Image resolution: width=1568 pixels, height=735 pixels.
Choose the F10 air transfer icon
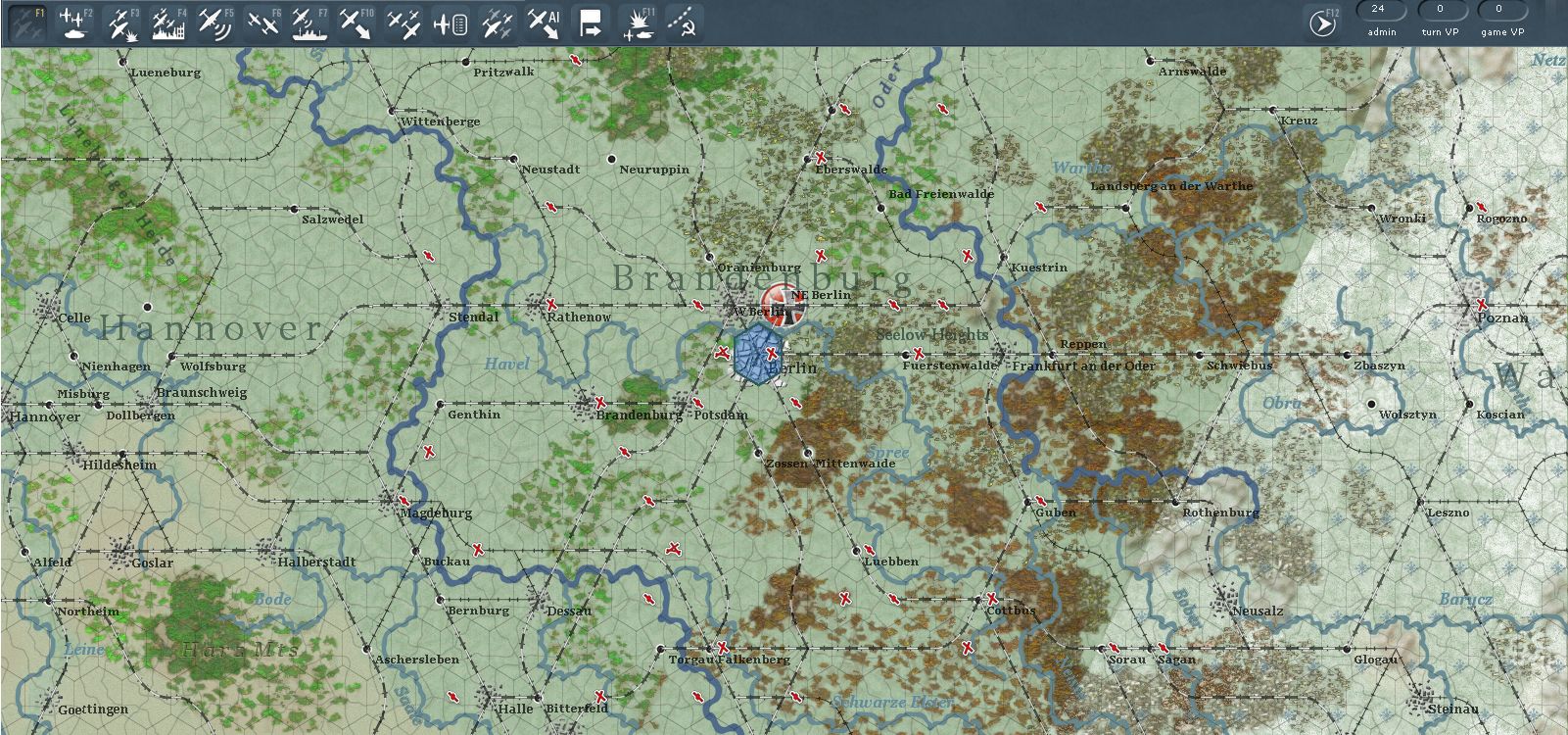(355, 23)
